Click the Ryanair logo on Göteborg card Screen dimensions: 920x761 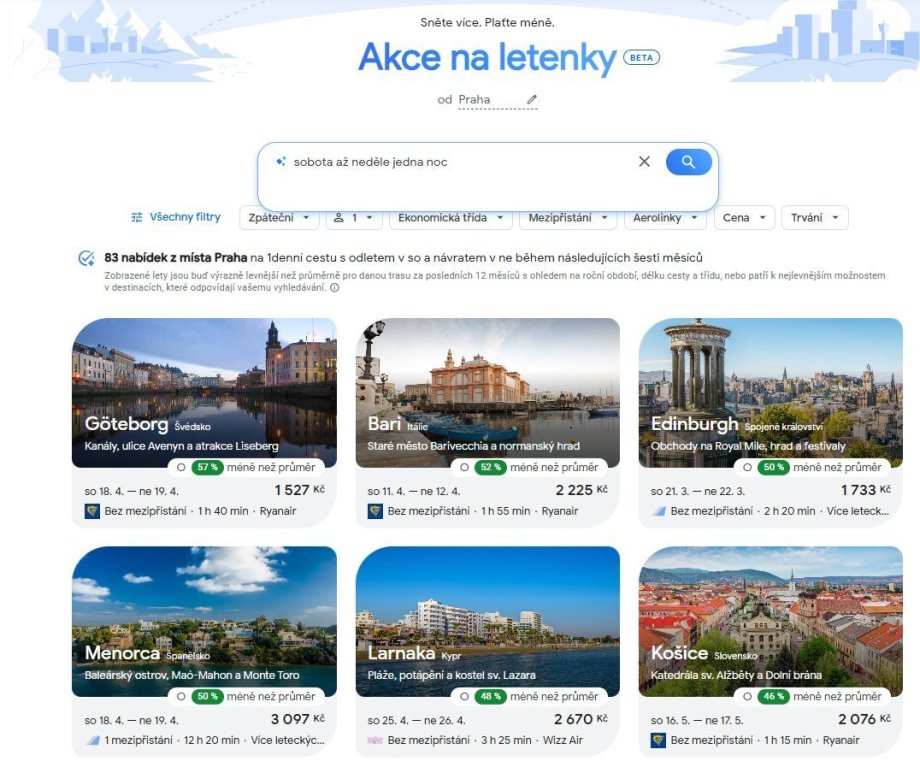click(x=92, y=511)
